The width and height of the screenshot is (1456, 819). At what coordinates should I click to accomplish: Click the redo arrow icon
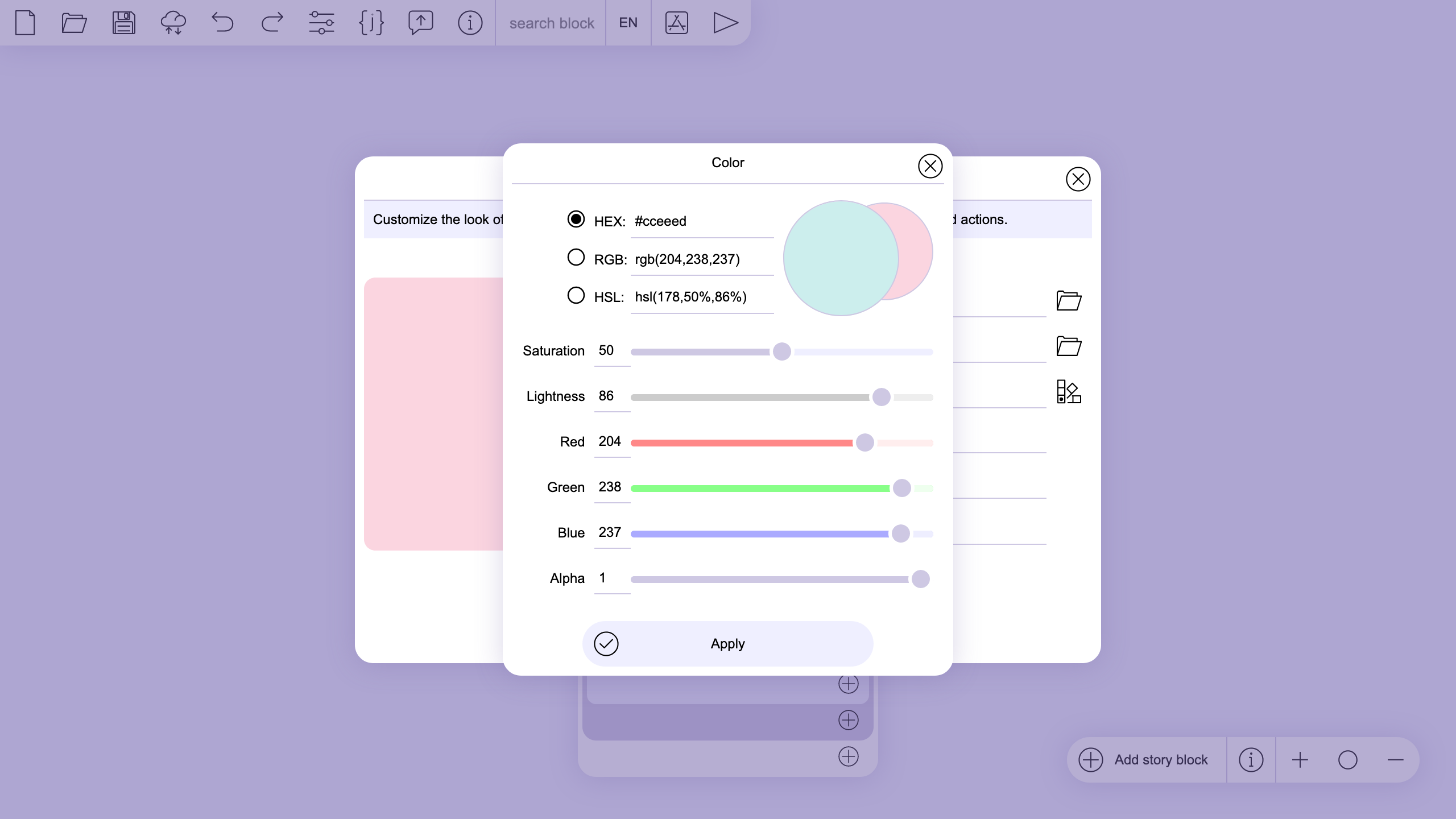click(x=272, y=23)
